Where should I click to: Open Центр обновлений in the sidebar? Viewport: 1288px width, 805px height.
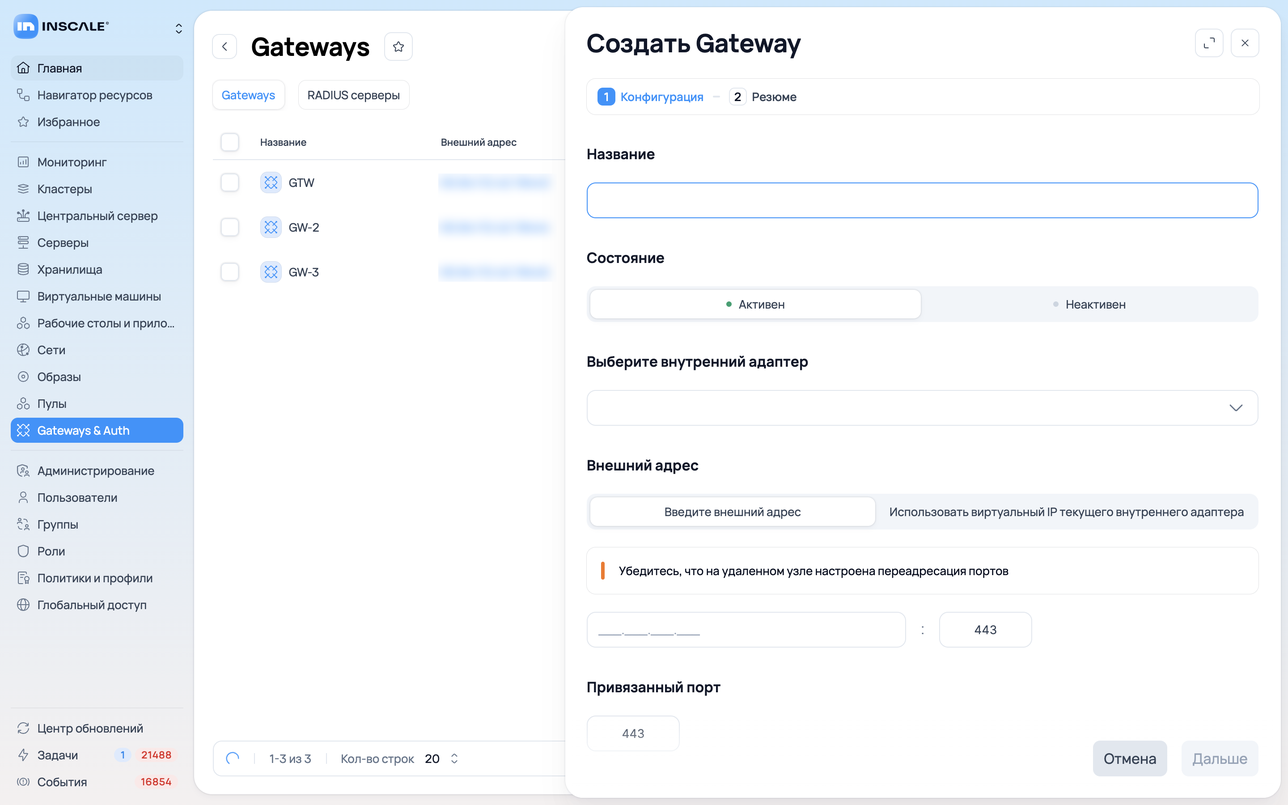point(97,728)
